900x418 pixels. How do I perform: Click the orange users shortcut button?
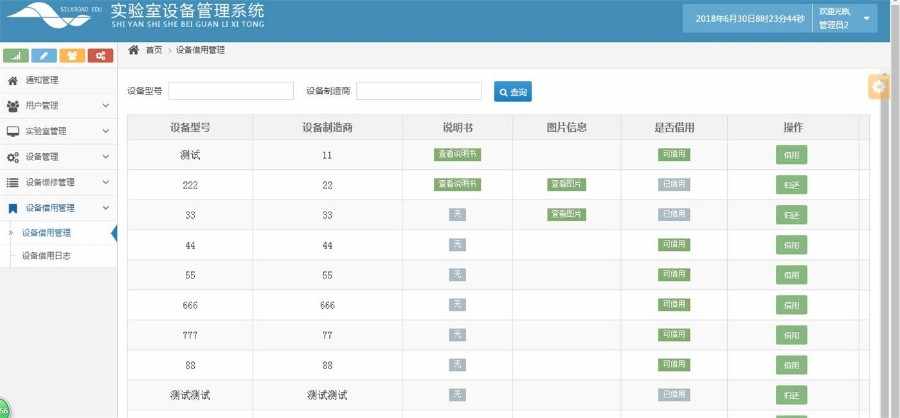click(72, 56)
